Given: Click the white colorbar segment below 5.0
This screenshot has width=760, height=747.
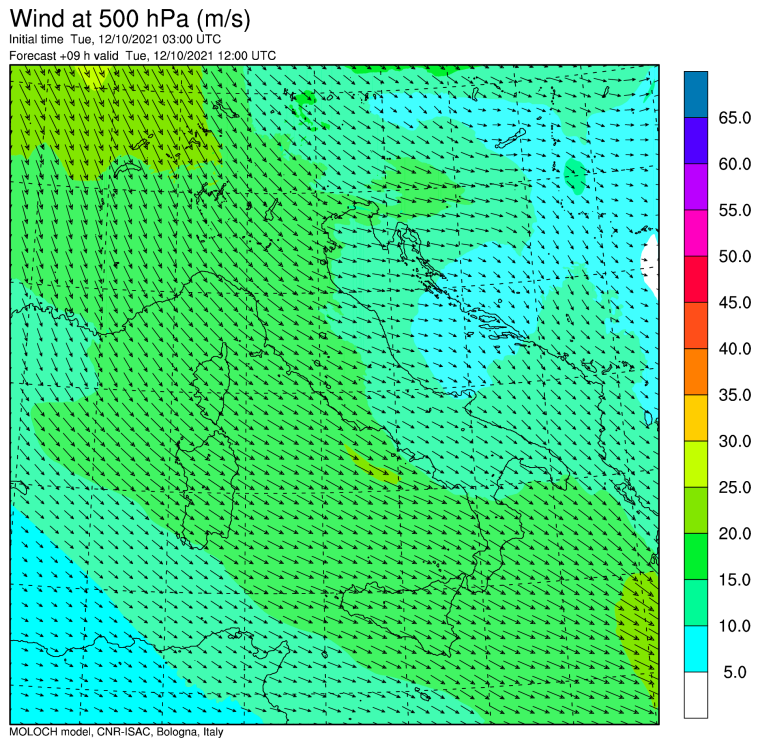Looking at the screenshot, I should (x=696, y=695).
